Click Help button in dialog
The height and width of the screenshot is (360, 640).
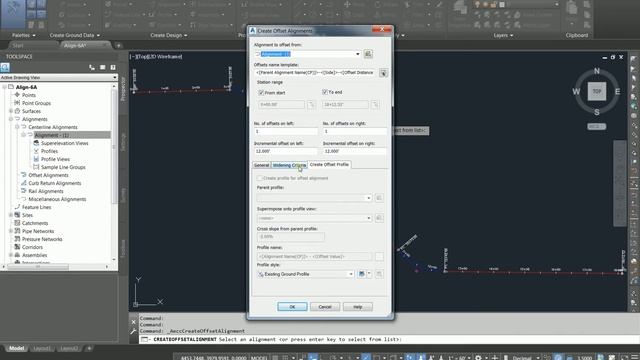pos(358,307)
